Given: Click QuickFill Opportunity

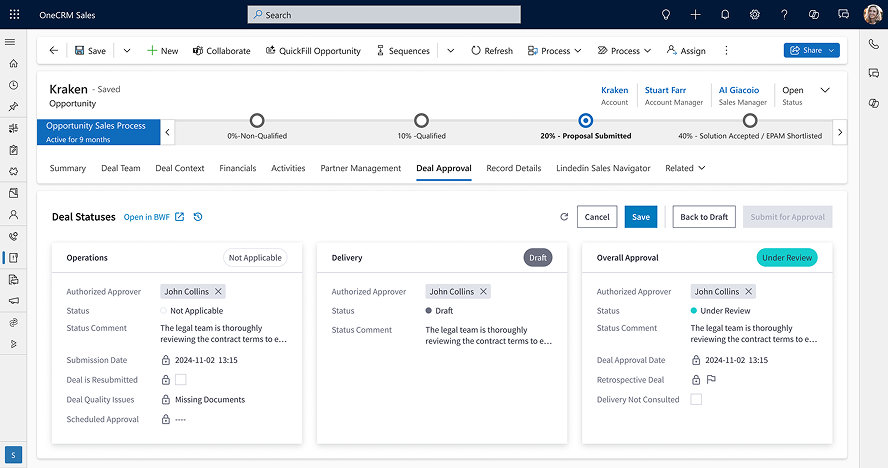Looking at the screenshot, I should pos(313,50).
